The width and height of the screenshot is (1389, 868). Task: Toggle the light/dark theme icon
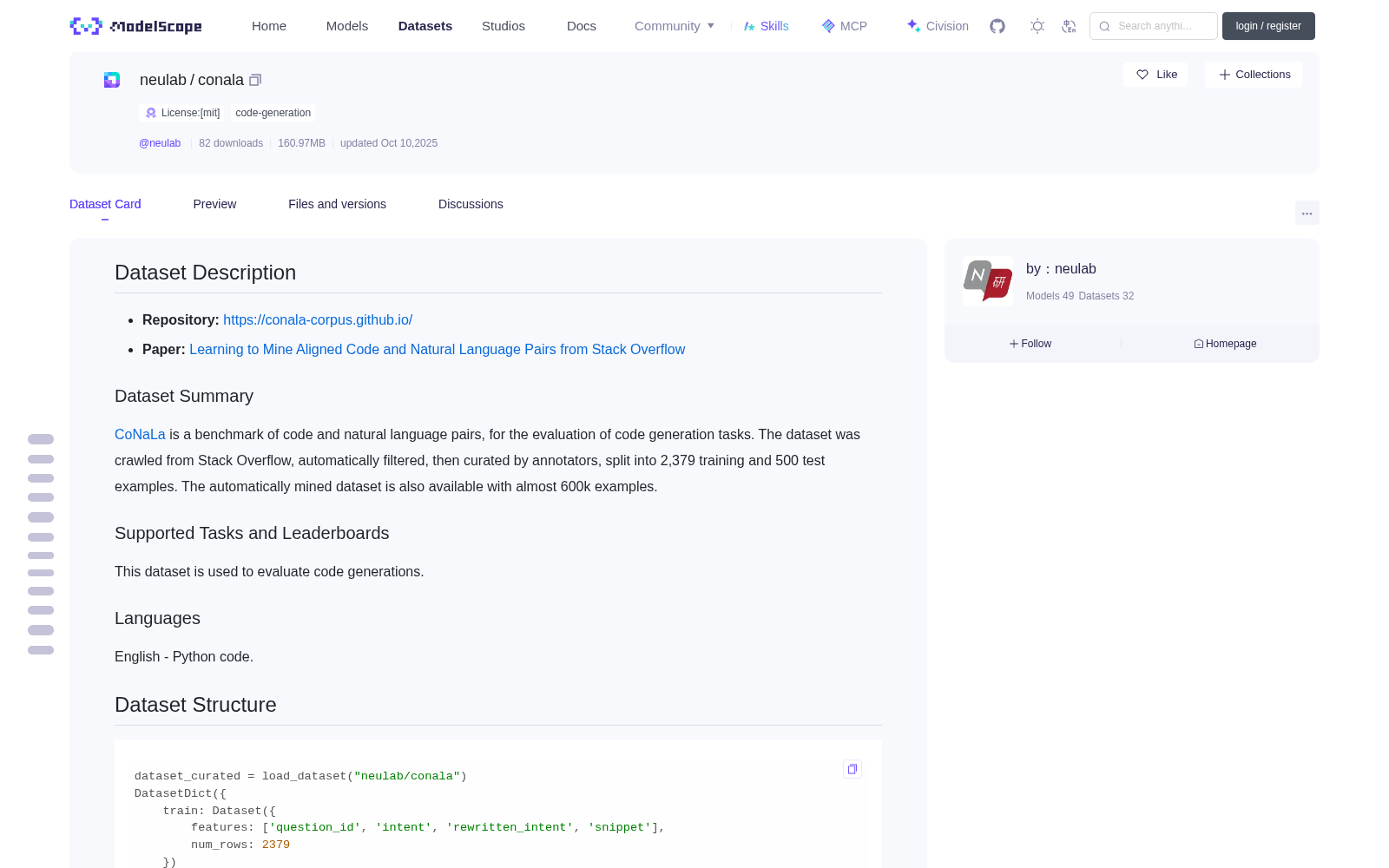coord(1037,26)
